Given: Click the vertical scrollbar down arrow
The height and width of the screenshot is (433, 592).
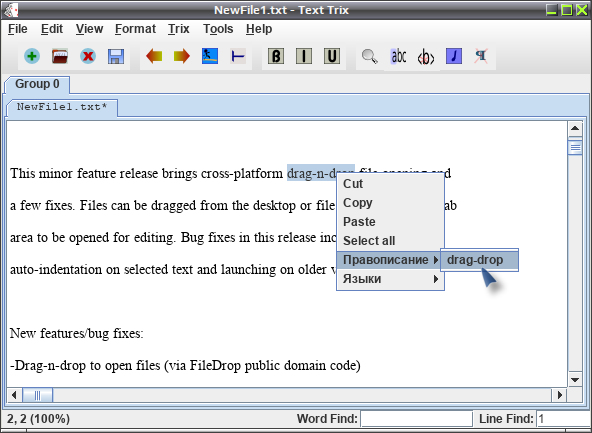Looking at the screenshot, I should 575,380.
